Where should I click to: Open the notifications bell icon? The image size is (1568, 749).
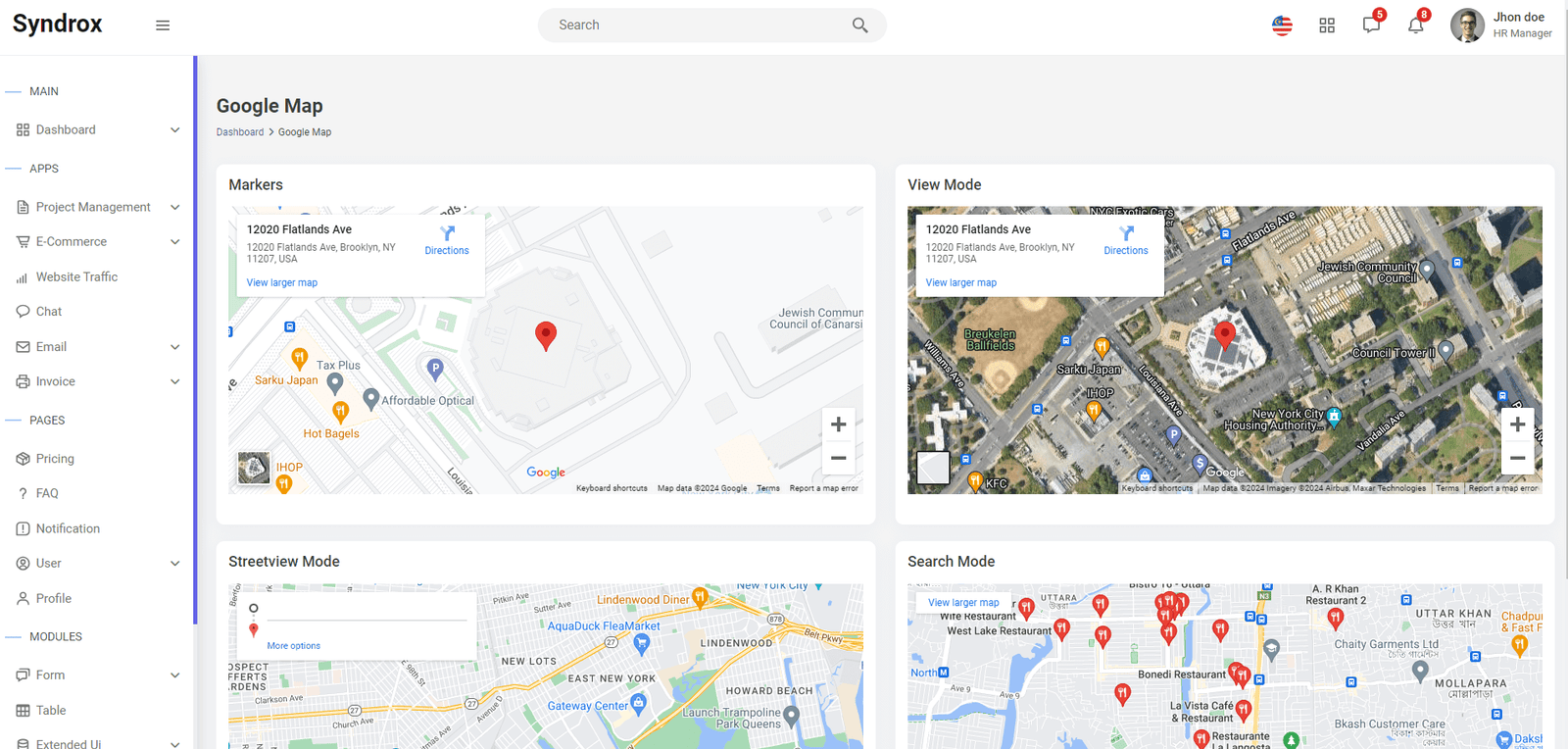1416,25
